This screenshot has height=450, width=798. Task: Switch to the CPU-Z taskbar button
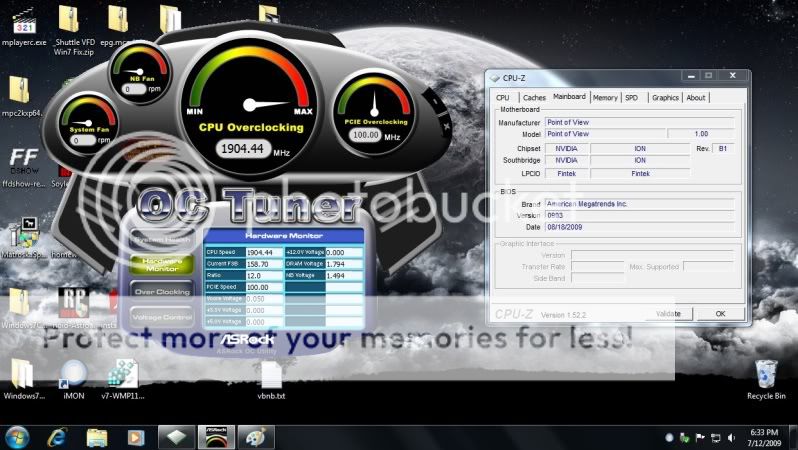[176, 438]
